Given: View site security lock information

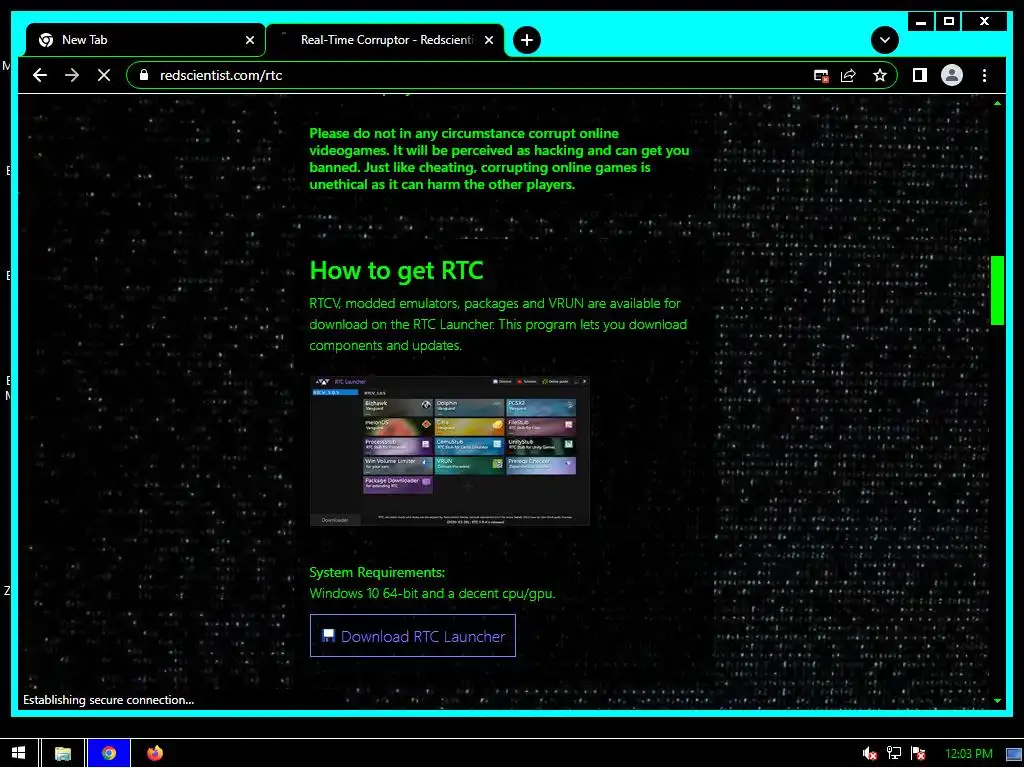Looking at the screenshot, I should point(144,75).
